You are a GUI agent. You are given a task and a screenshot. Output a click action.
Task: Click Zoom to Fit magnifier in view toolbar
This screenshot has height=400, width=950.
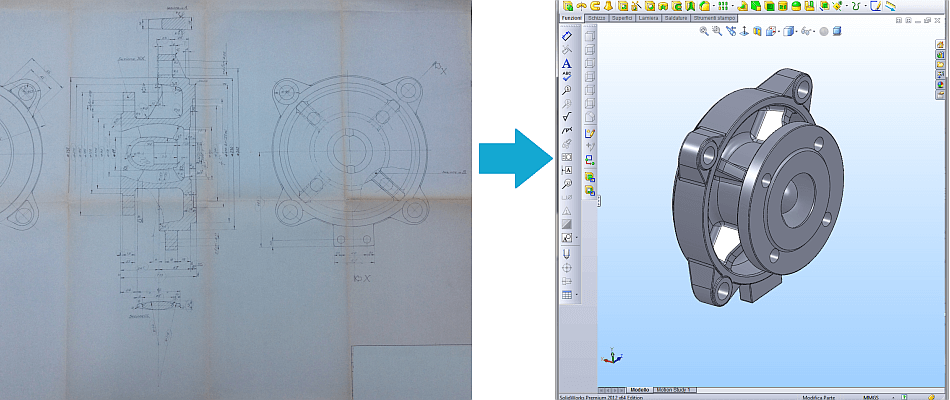(x=704, y=32)
